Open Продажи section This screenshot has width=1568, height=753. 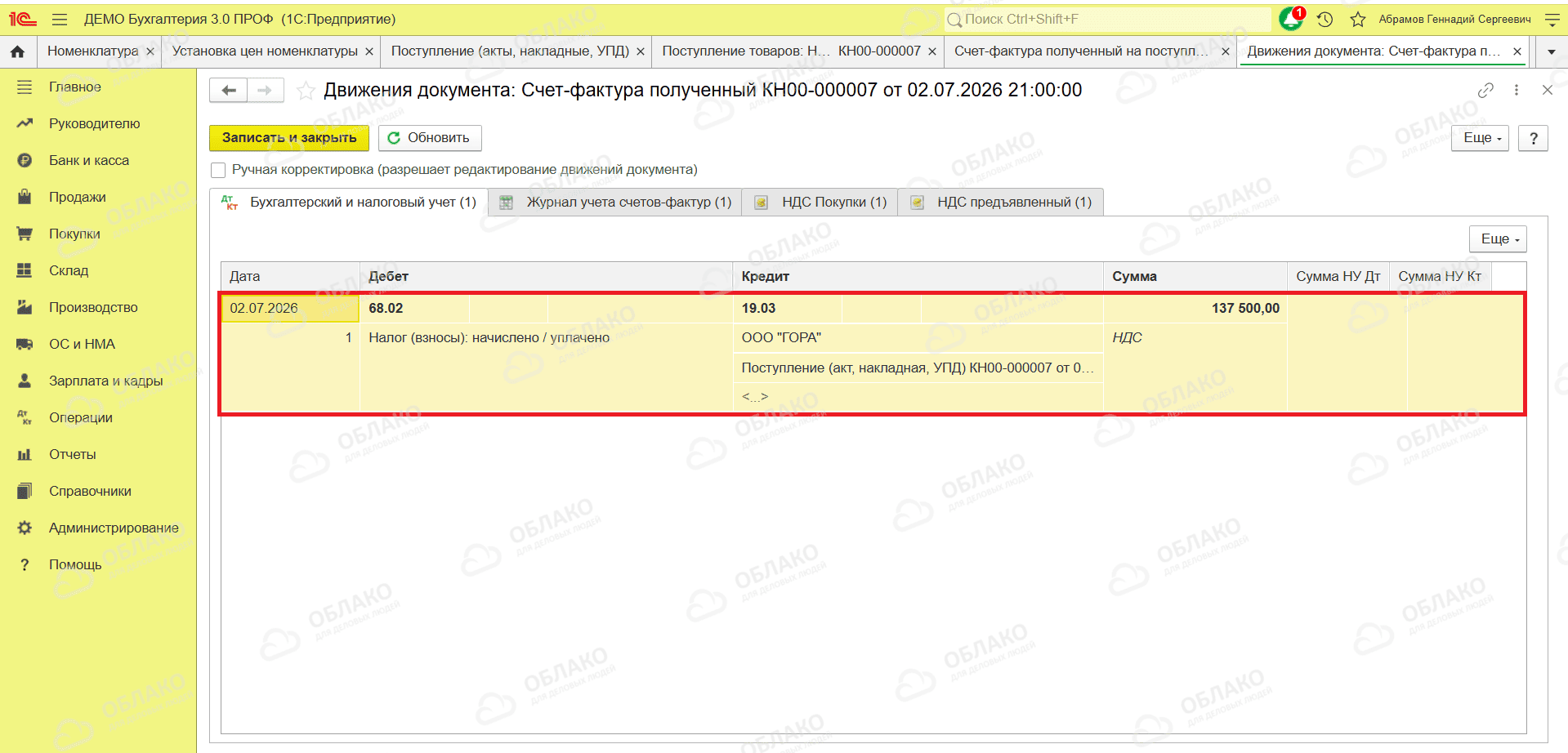[x=78, y=197]
